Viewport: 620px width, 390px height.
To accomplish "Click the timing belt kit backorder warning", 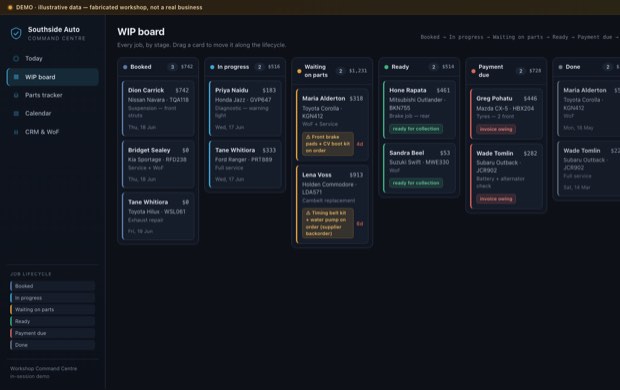I will pyautogui.click(x=328, y=223).
